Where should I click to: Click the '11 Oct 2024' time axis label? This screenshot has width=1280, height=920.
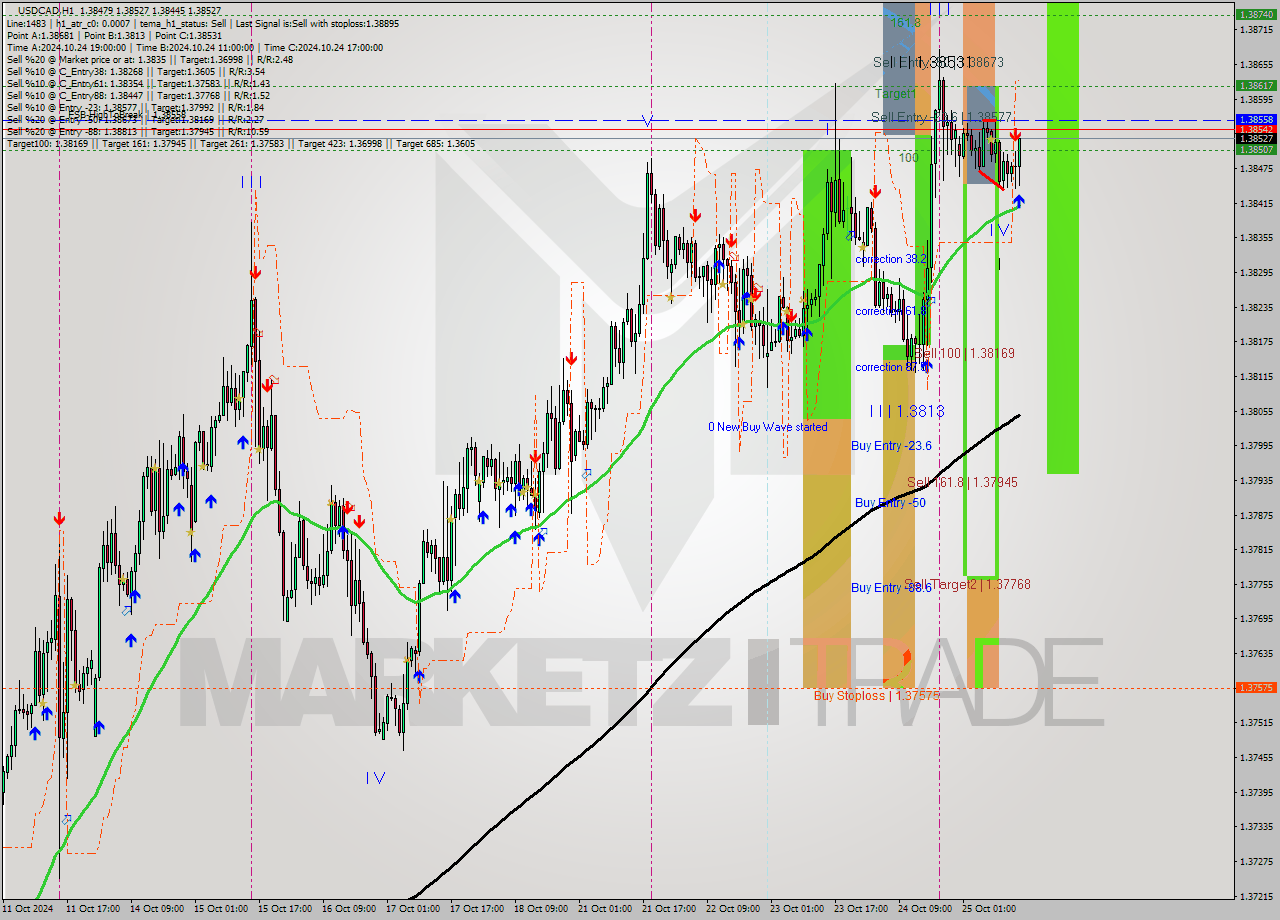[29, 909]
